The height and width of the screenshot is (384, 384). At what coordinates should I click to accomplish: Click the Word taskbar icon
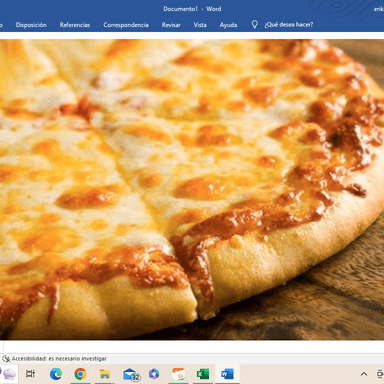coord(227,374)
